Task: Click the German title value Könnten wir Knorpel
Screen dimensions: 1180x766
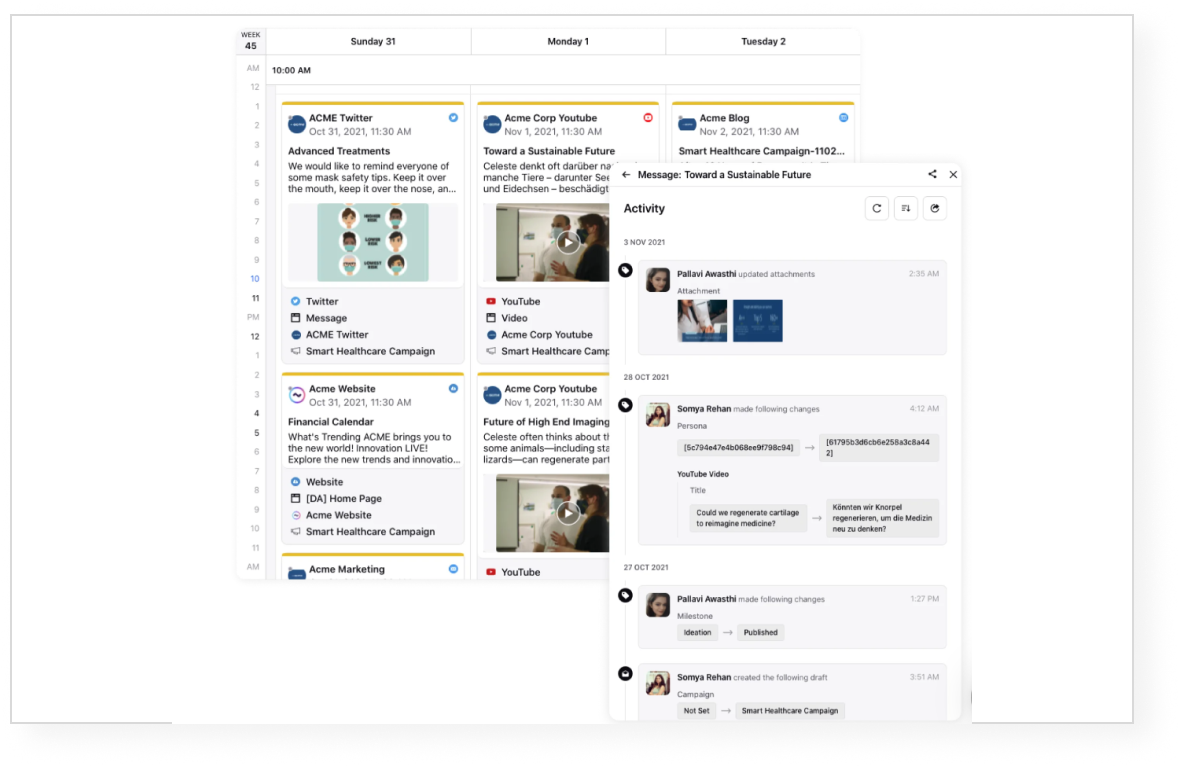Action: tap(882, 518)
